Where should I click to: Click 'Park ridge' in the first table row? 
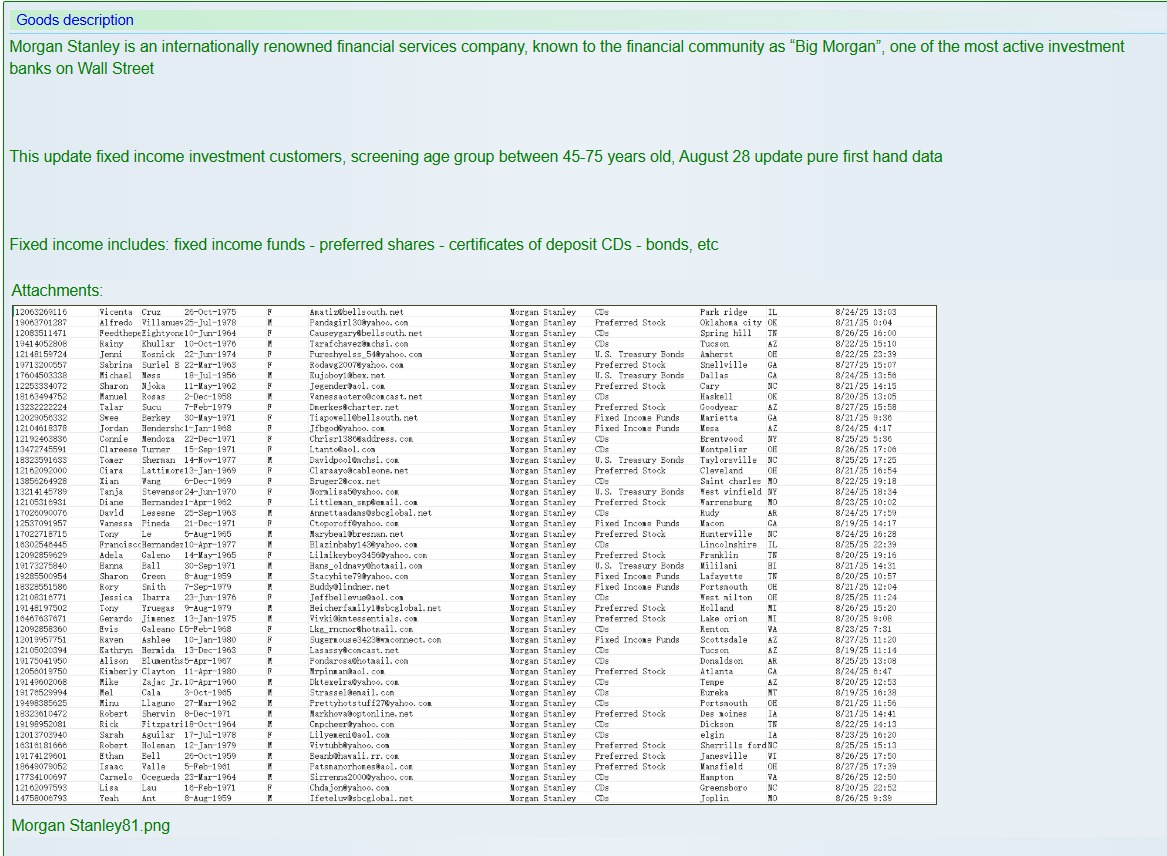(723, 312)
